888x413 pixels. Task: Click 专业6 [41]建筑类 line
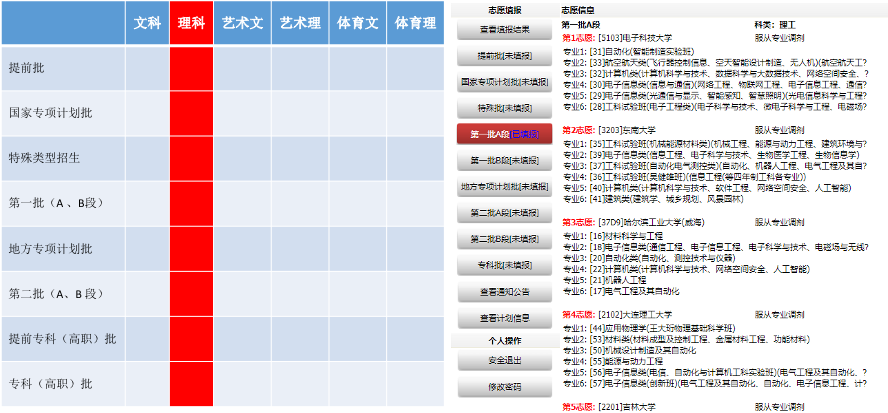coord(653,199)
